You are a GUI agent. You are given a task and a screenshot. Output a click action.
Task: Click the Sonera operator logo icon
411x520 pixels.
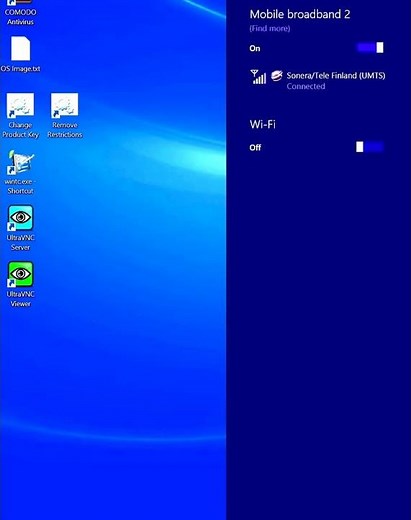(277, 76)
